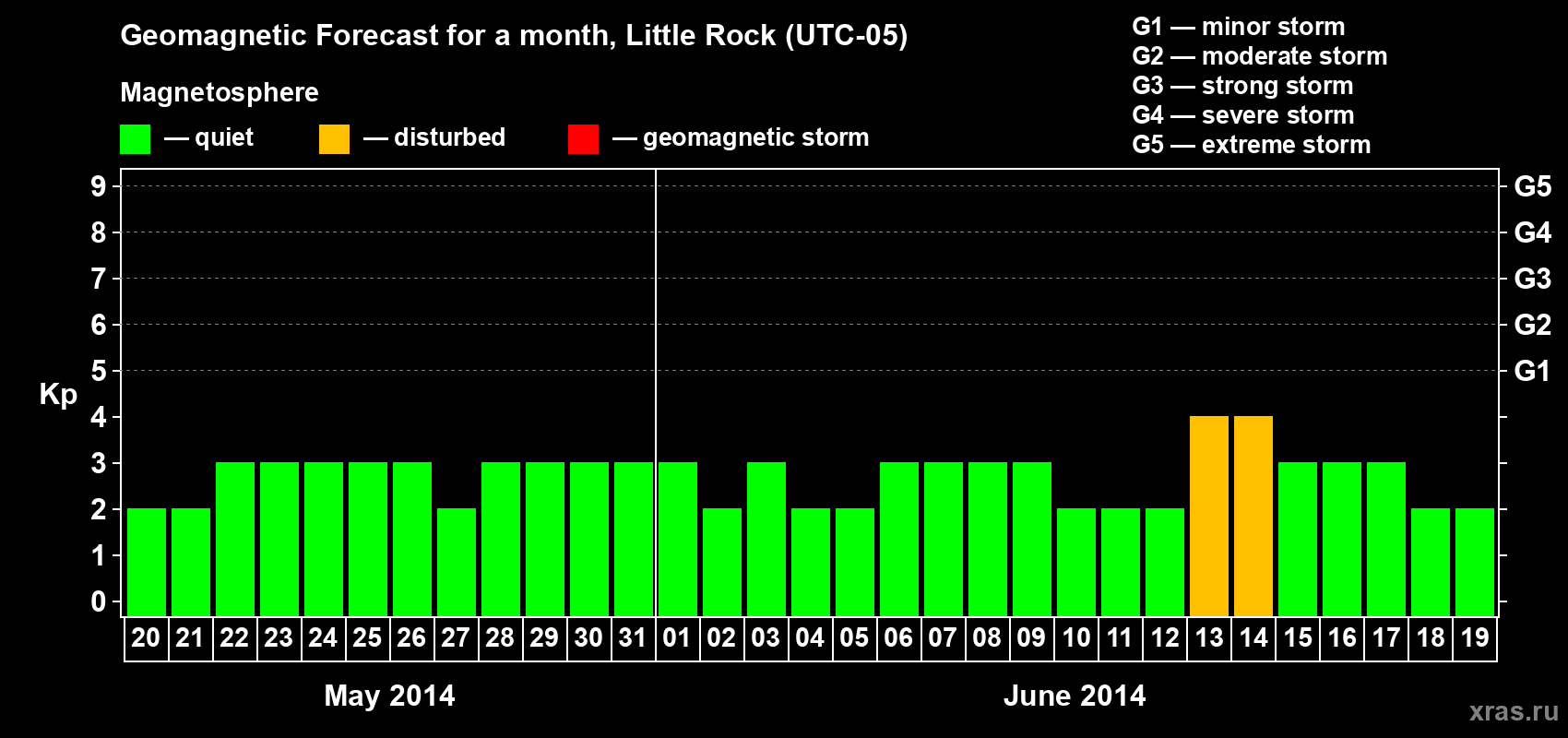1568x738 pixels.
Task: Click the '— geomagnetic storm' legend label
Action: pyautogui.click(x=741, y=137)
